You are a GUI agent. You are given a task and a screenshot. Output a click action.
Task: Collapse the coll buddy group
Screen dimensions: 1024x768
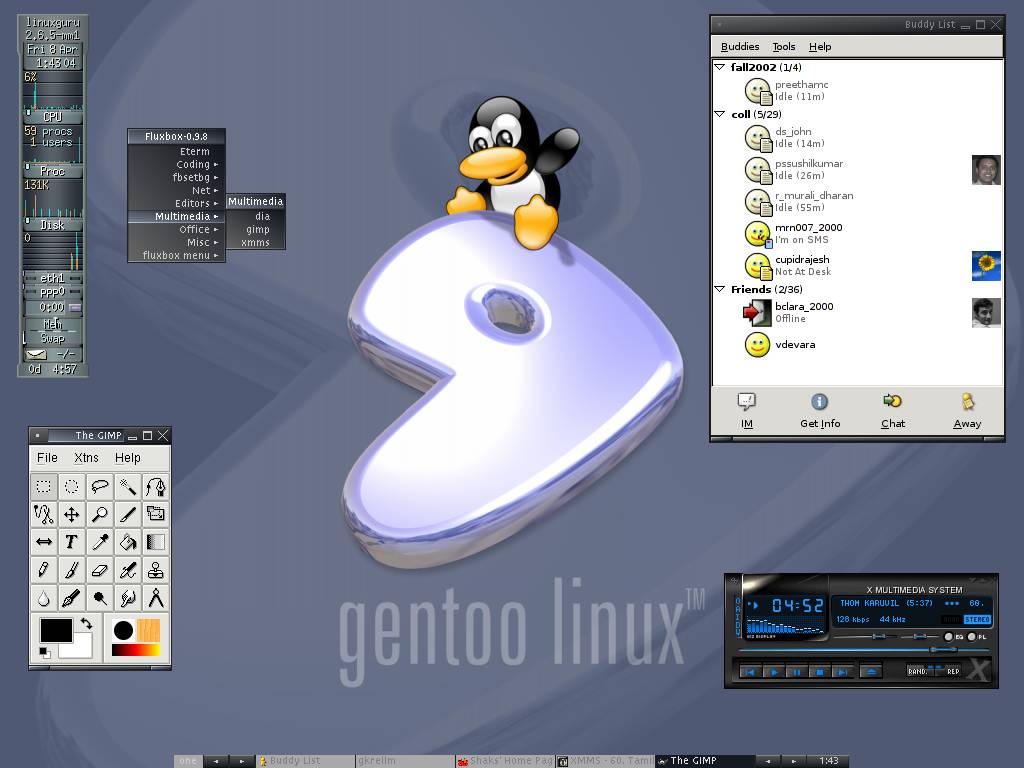click(720, 114)
